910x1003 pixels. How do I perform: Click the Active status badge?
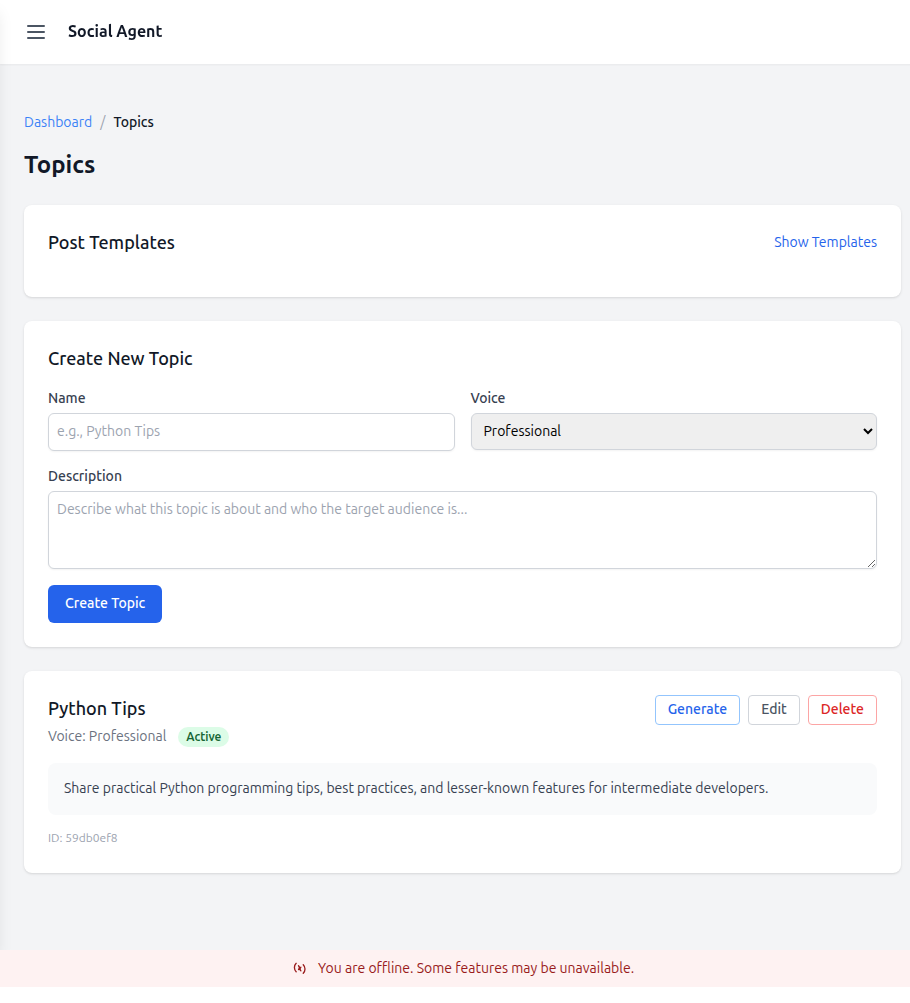[x=203, y=736]
